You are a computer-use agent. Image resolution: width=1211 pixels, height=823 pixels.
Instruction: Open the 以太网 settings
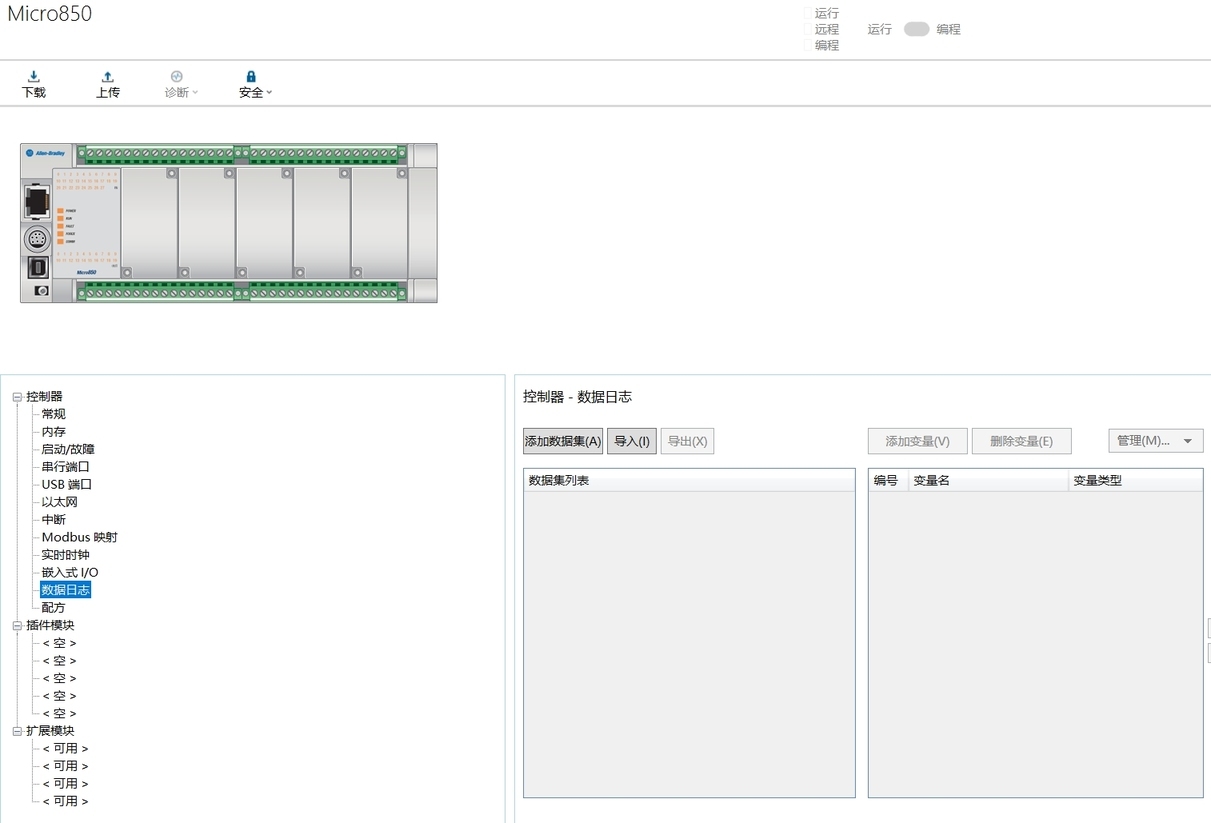click(x=60, y=502)
